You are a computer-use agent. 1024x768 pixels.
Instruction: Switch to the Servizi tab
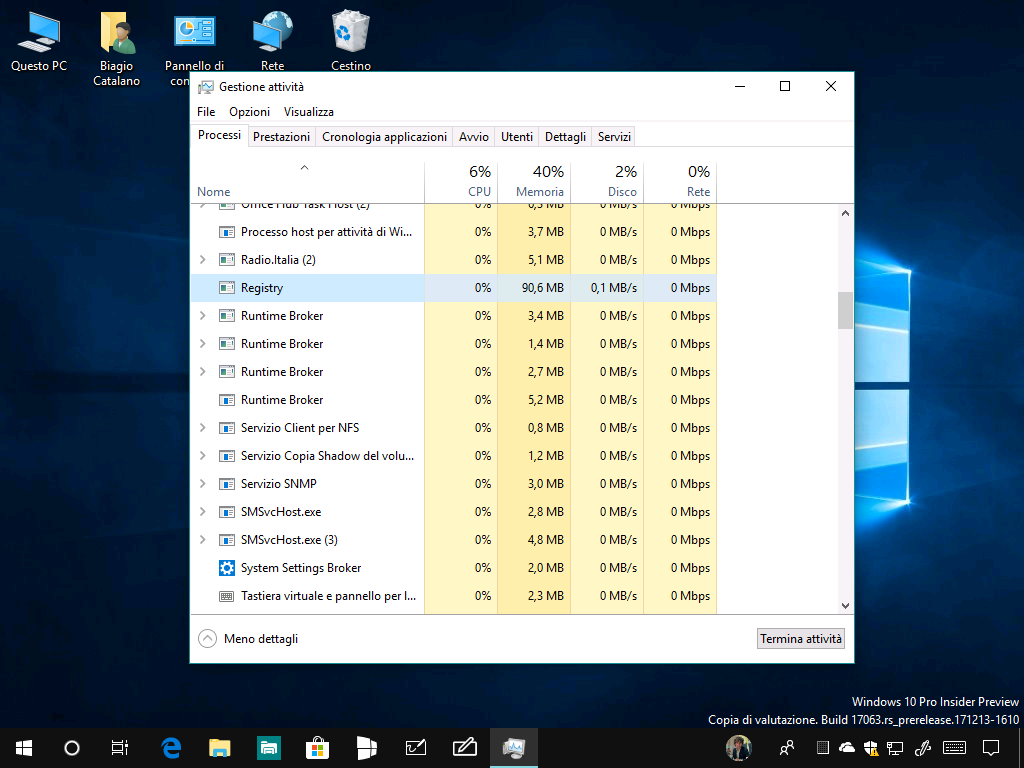615,137
